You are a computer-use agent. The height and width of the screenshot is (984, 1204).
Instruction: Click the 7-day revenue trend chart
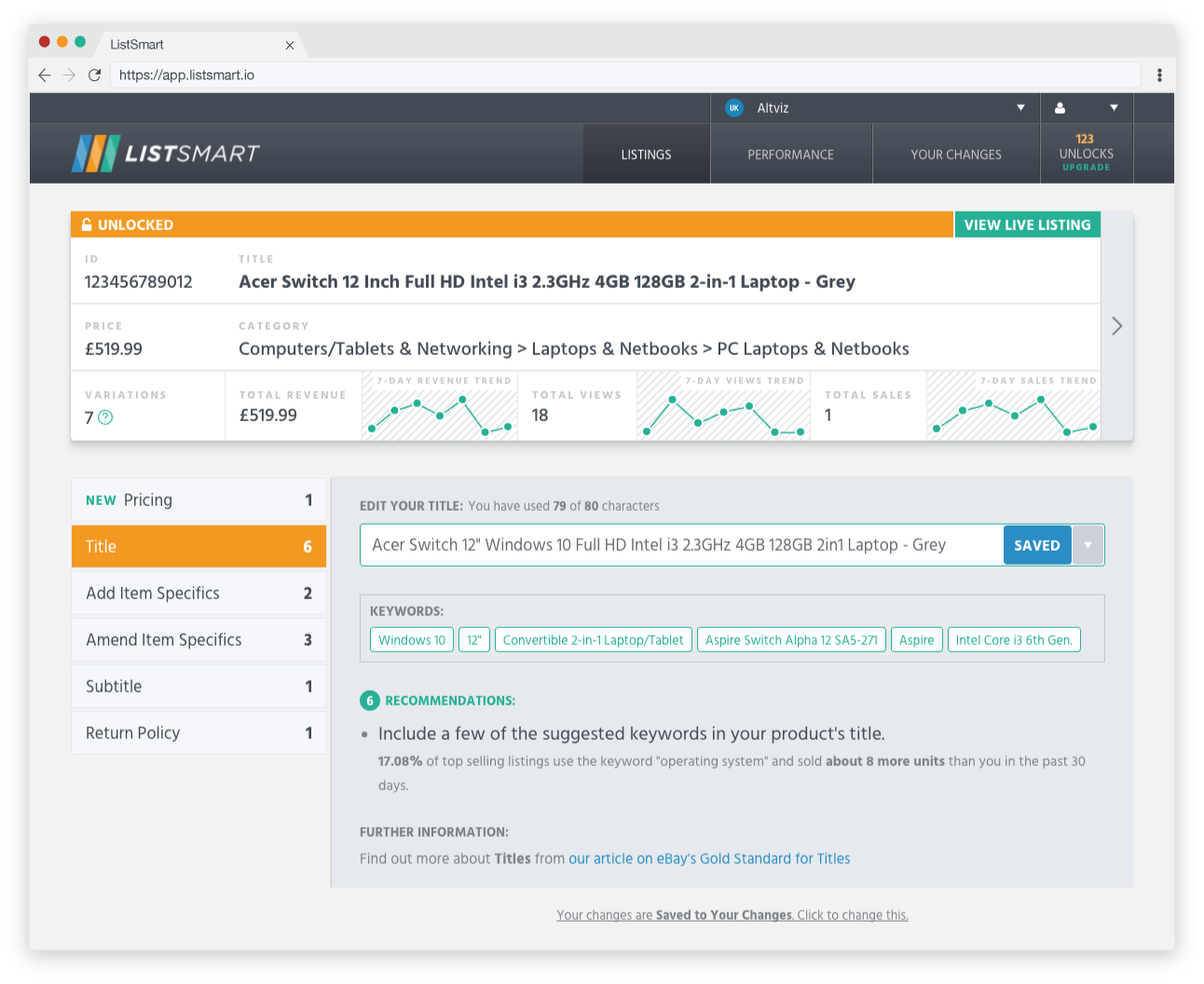pos(440,406)
